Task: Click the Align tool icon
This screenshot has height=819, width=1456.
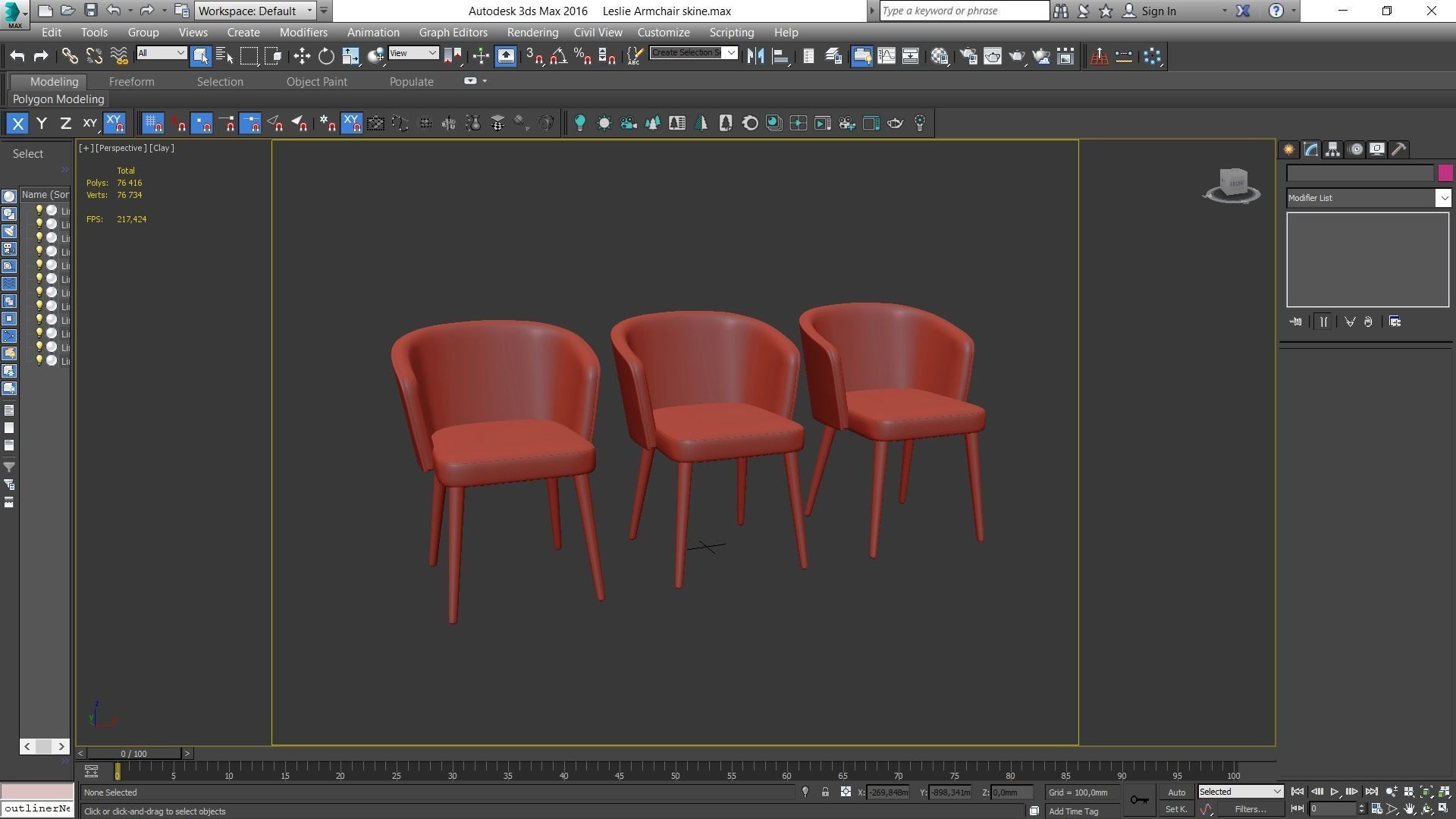Action: [x=780, y=56]
